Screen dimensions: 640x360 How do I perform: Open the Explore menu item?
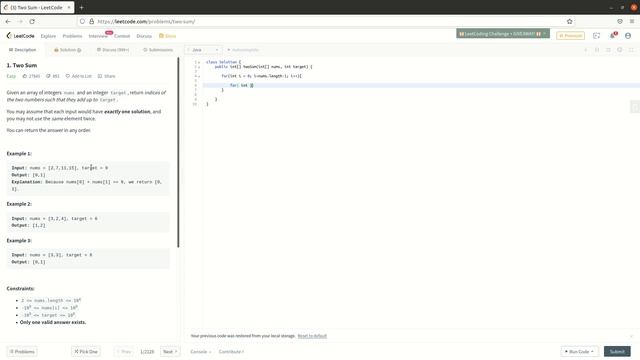tap(48, 36)
